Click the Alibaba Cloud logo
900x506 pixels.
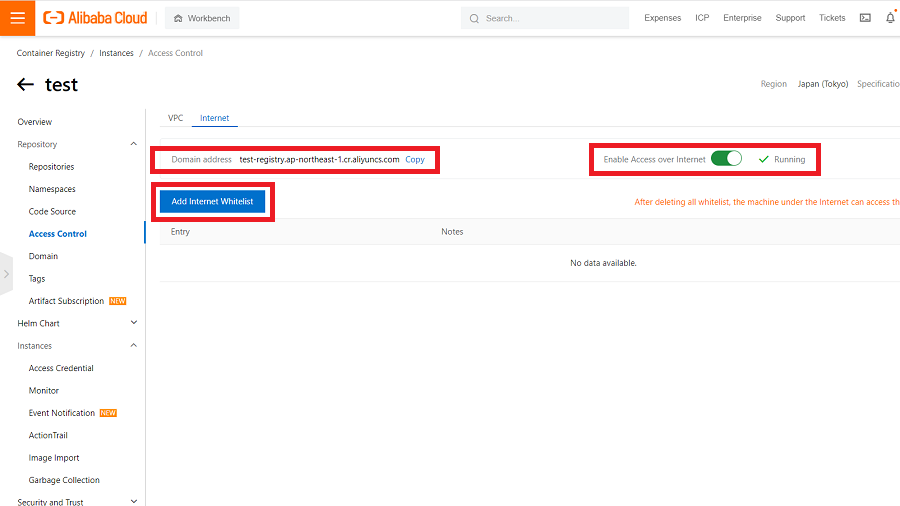click(x=95, y=18)
